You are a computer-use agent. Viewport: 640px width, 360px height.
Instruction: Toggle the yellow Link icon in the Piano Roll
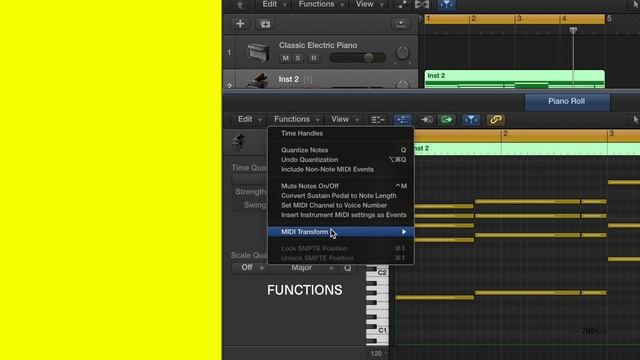click(496, 120)
